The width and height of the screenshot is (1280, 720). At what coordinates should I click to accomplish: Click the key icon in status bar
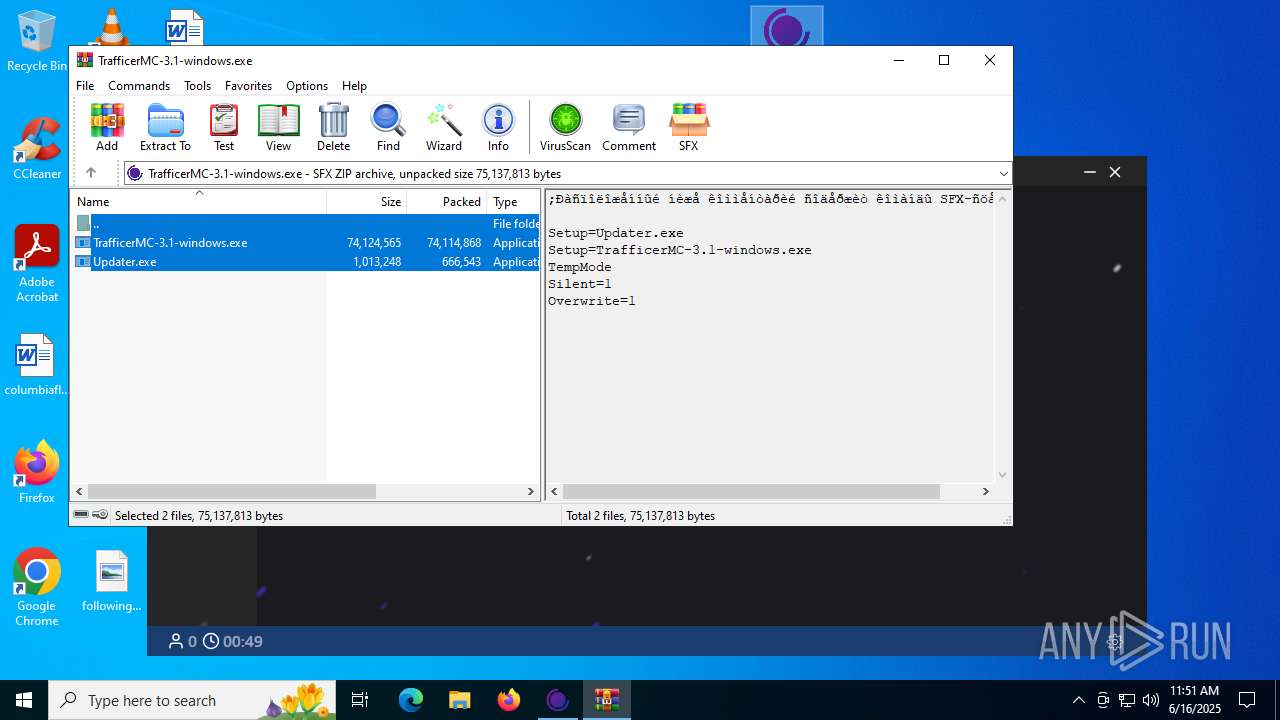(100, 515)
